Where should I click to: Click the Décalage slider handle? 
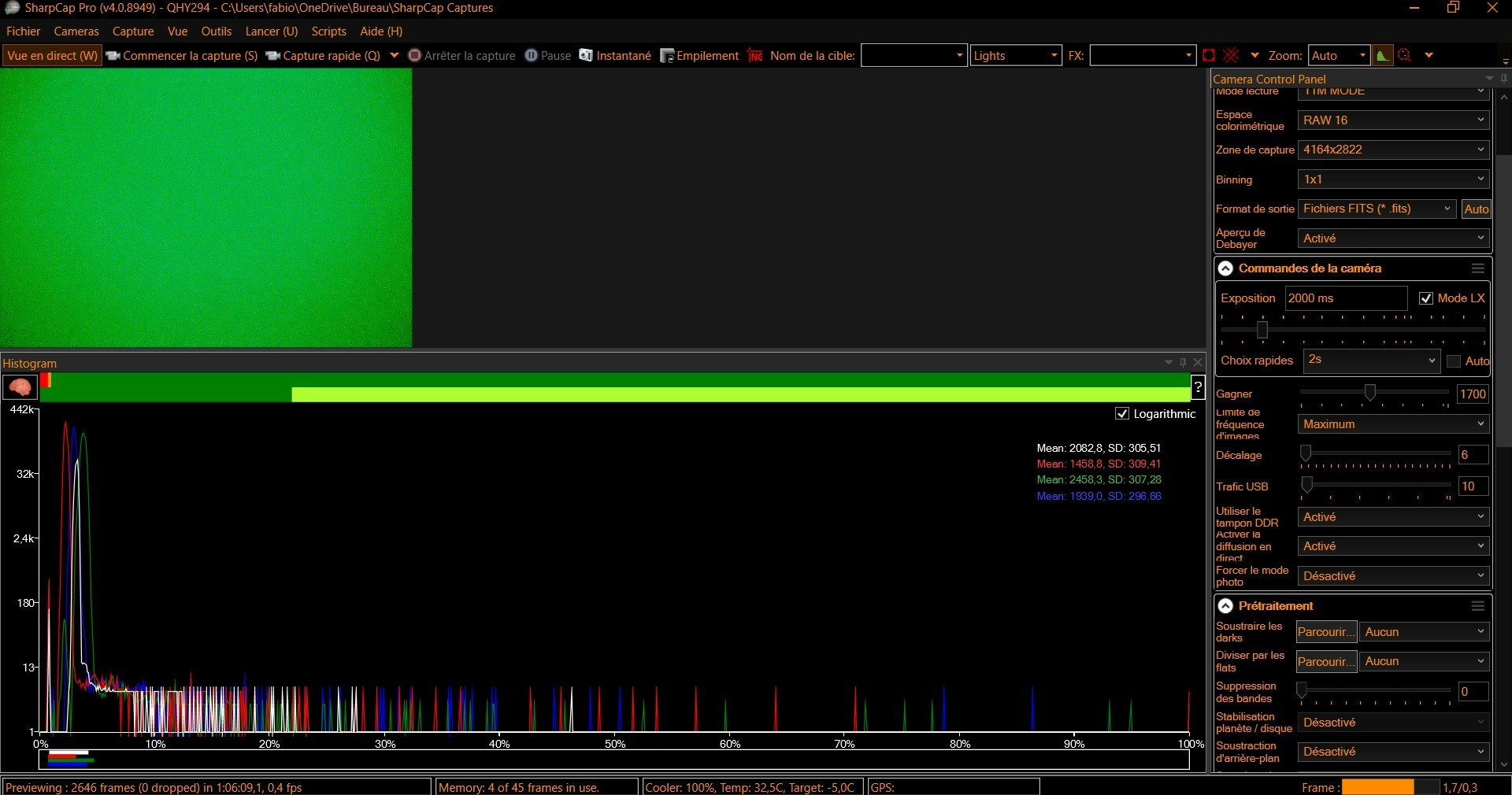[x=1306, y=453]
